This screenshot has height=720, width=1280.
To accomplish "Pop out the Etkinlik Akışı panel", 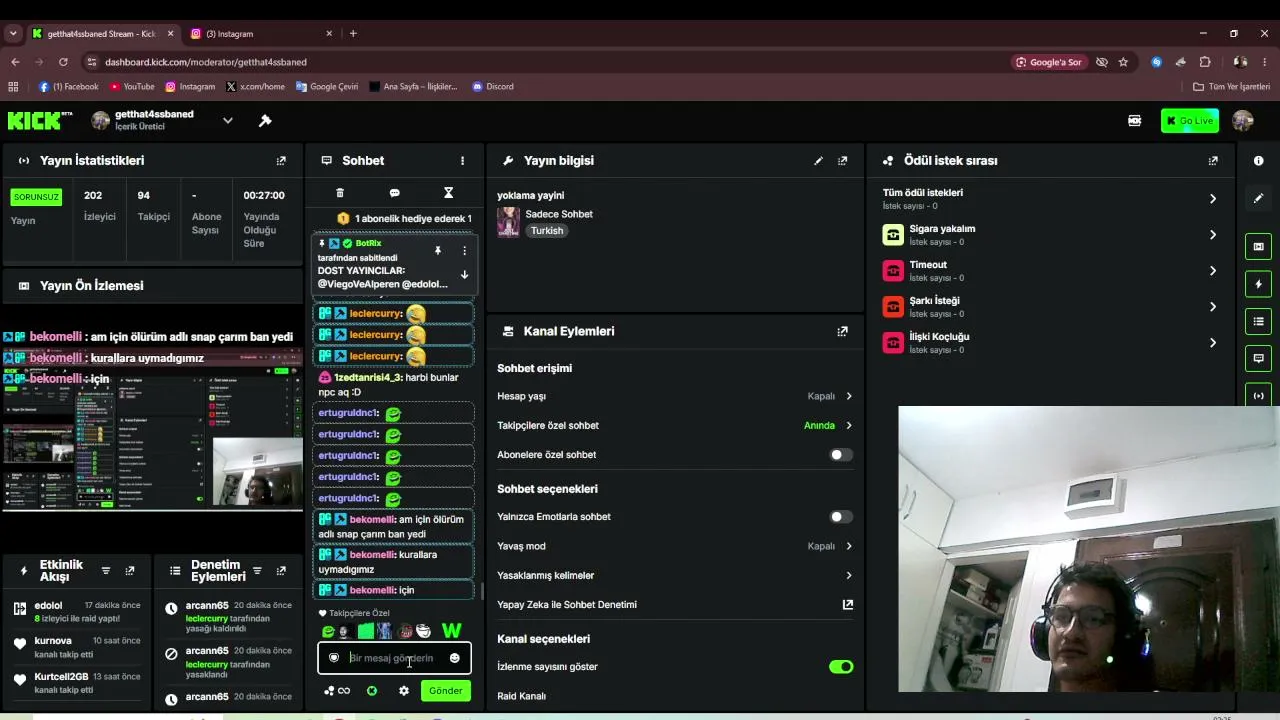I will (x=130, y=571).
